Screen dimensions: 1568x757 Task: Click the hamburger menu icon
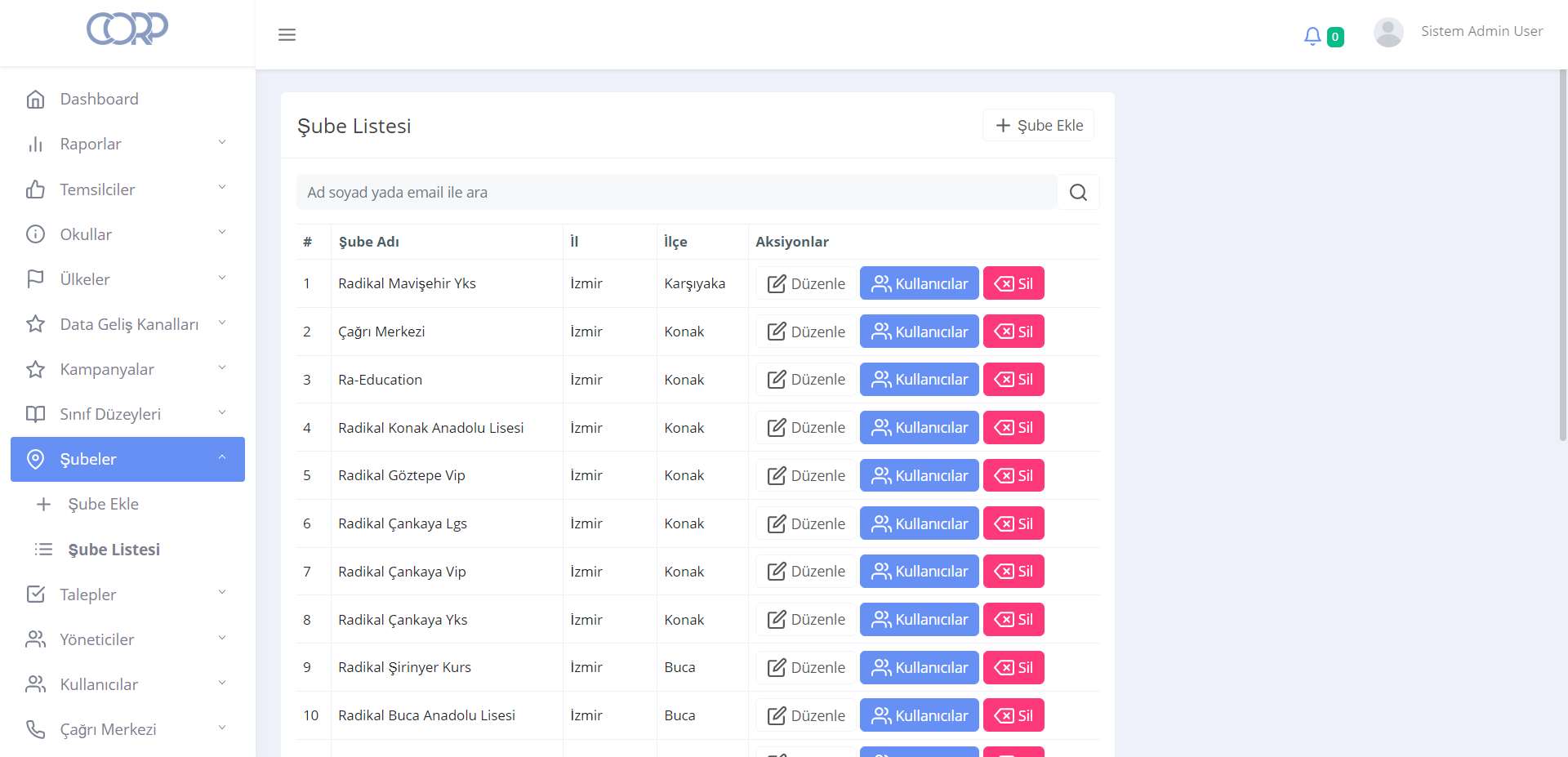287,34
